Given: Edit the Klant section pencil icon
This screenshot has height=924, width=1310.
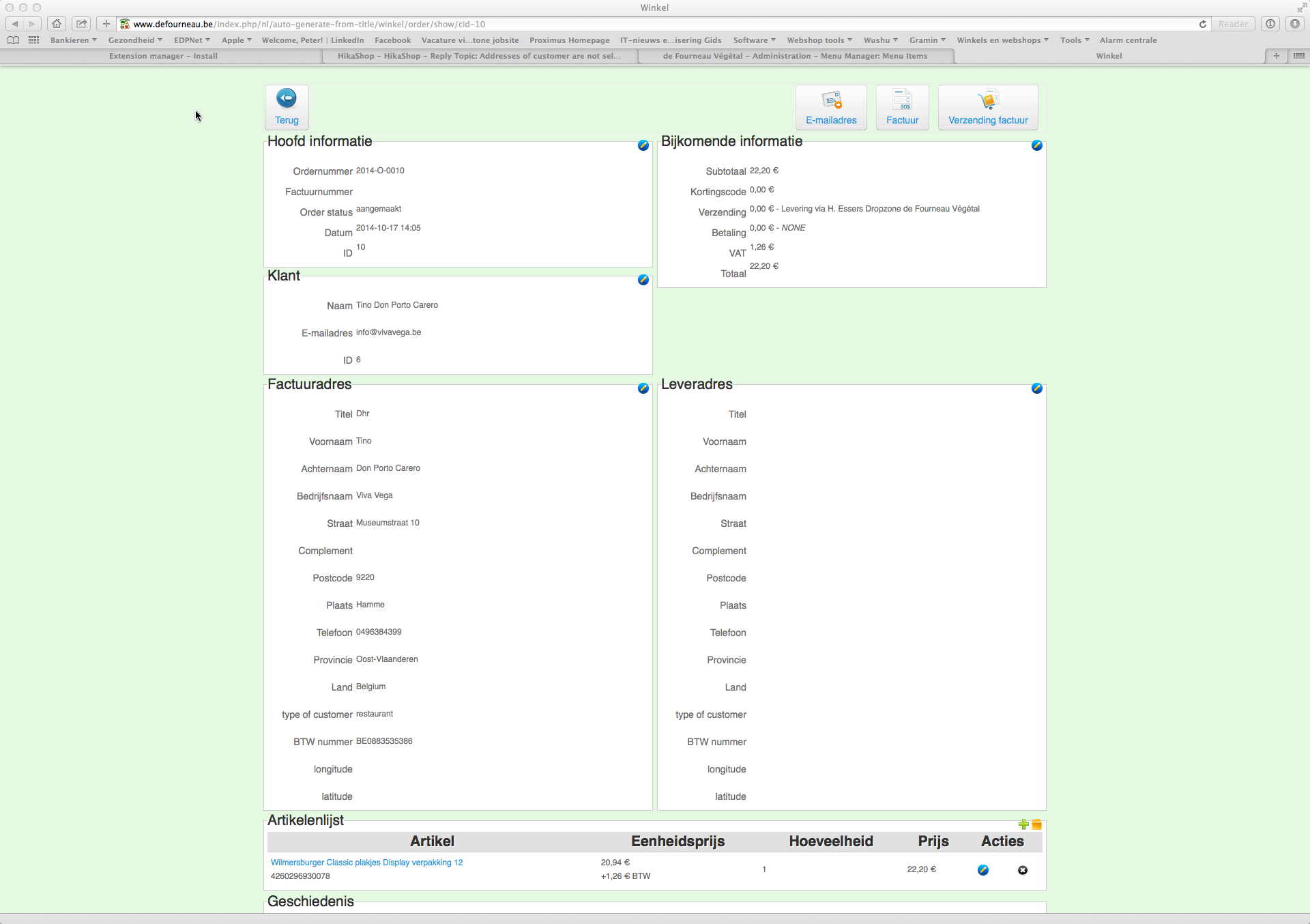Looking at the screenshot, I should tap(643, 280).
